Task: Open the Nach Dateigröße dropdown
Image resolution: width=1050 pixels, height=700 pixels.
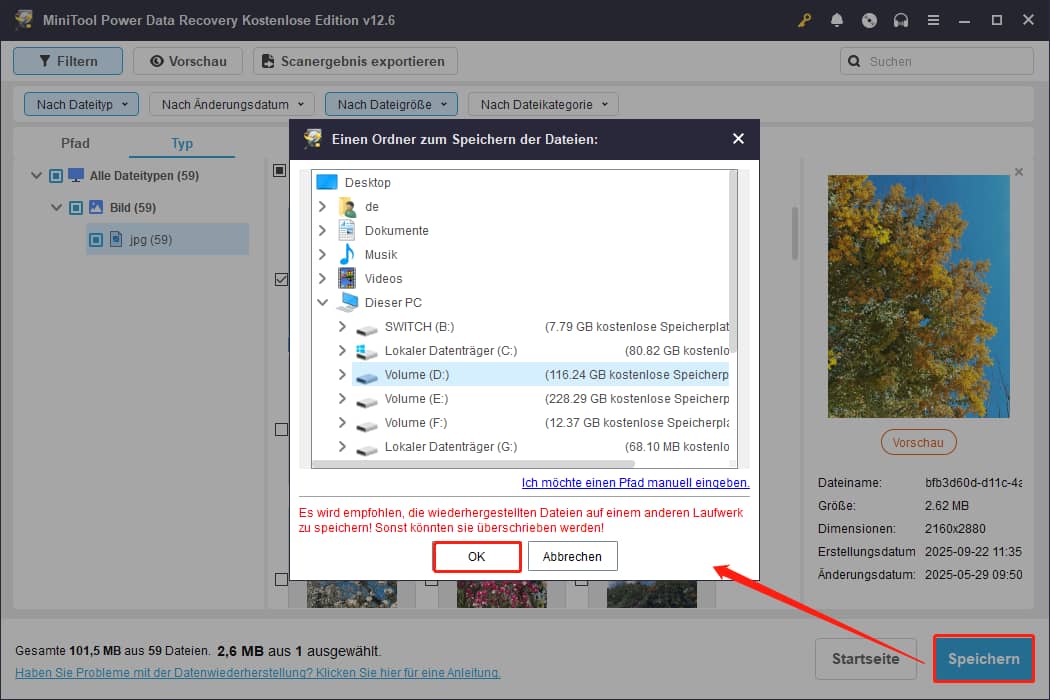Action: pyautogui.click(x=390, y=103)
